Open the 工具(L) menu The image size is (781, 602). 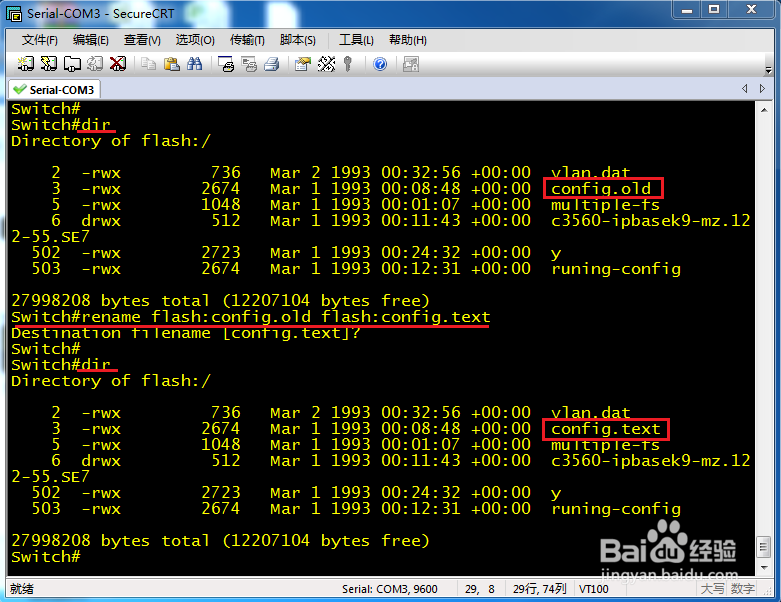click(x=356, y=40)
